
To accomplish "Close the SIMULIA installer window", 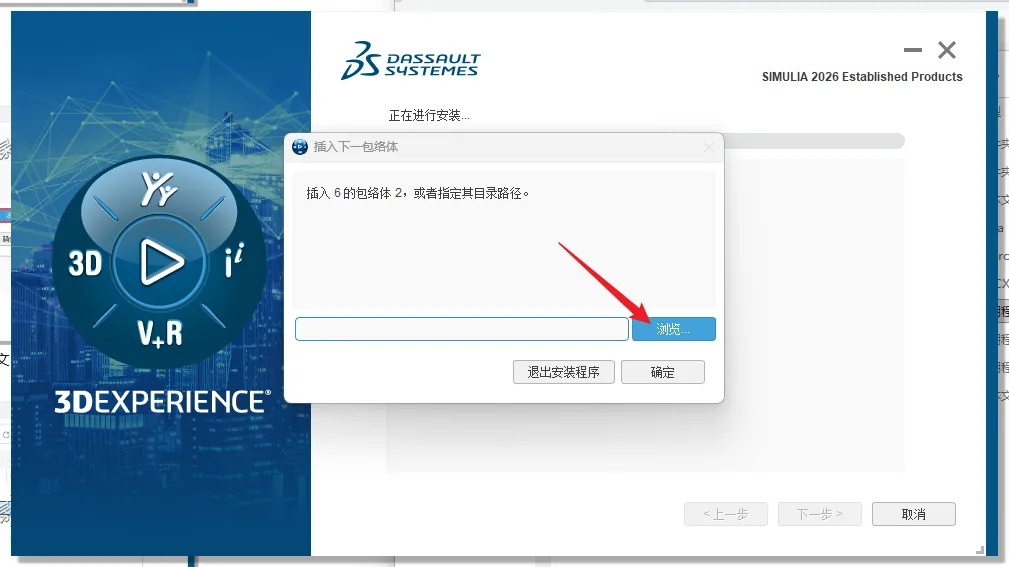I will tap(947, 50).
